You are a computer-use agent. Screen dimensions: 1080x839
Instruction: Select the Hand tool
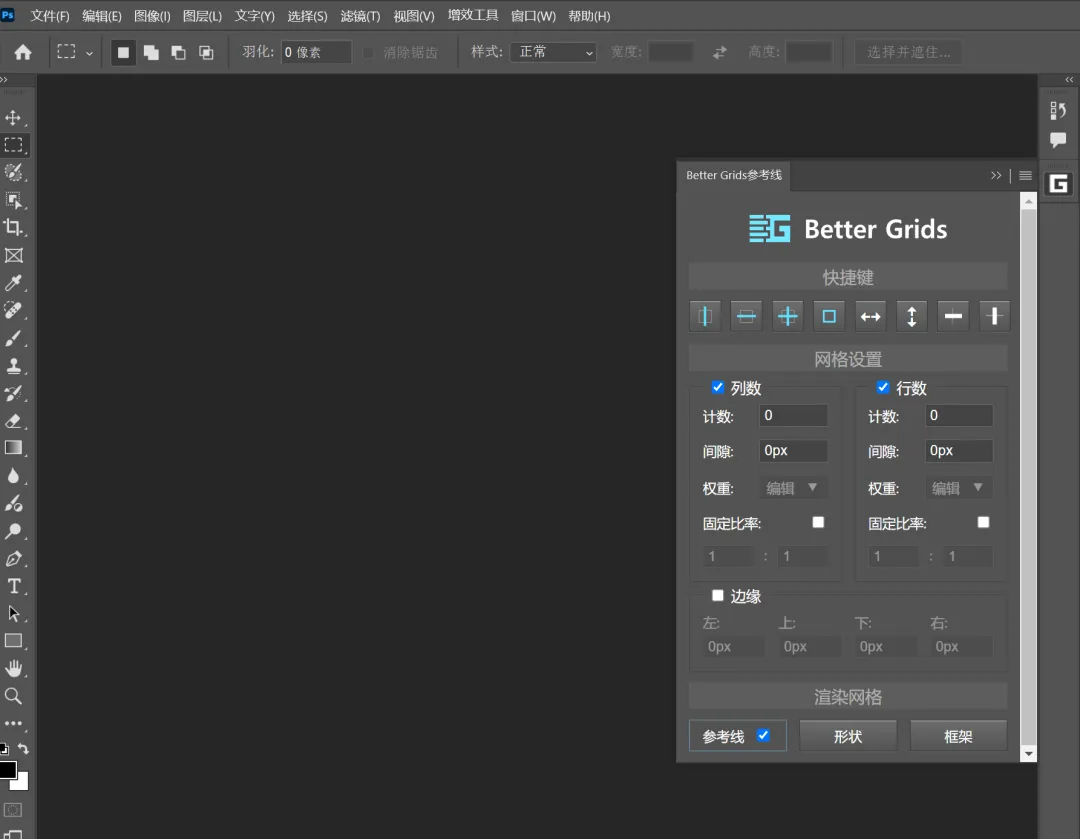(x=13, y=668)
